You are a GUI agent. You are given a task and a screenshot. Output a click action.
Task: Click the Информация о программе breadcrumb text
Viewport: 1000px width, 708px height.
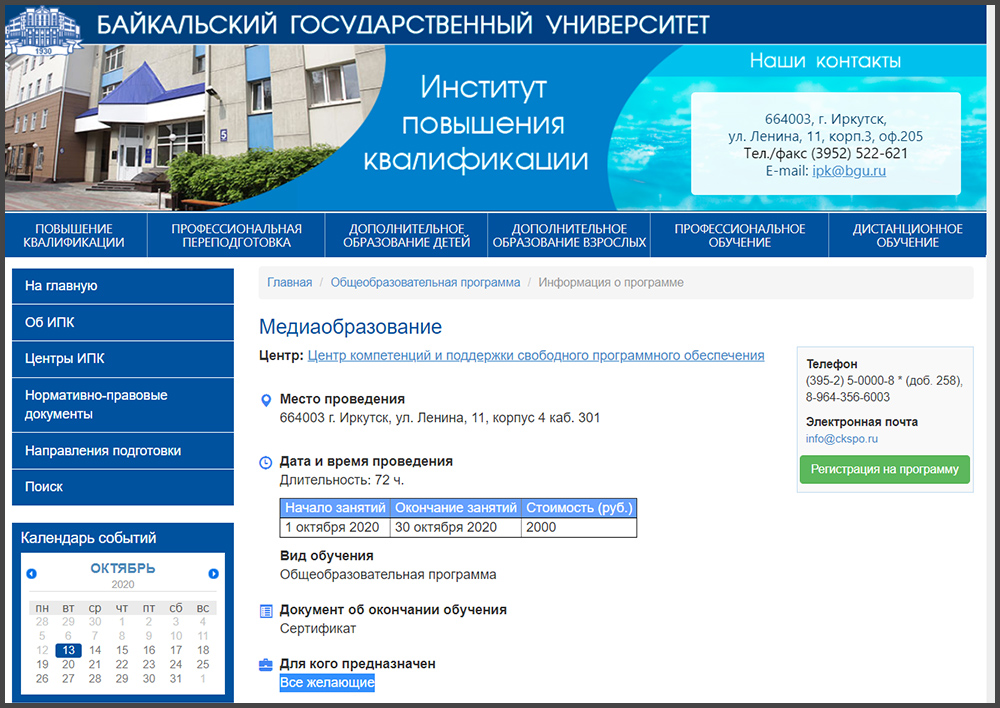coord(611,283)
